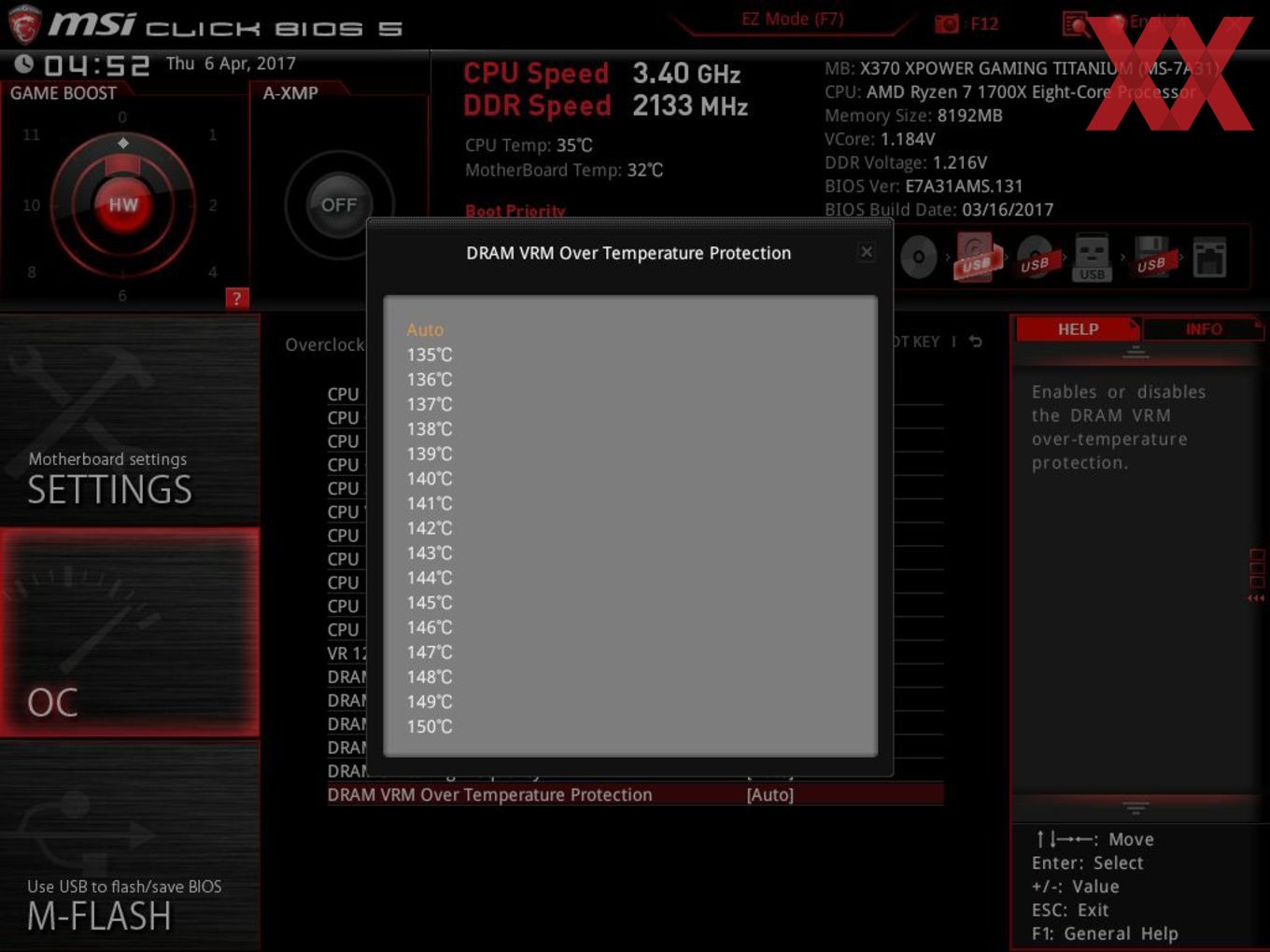Viewport: 1270px width, 952px height.
Task: Switch to the HELP tab
Action: pos(1078,329)
